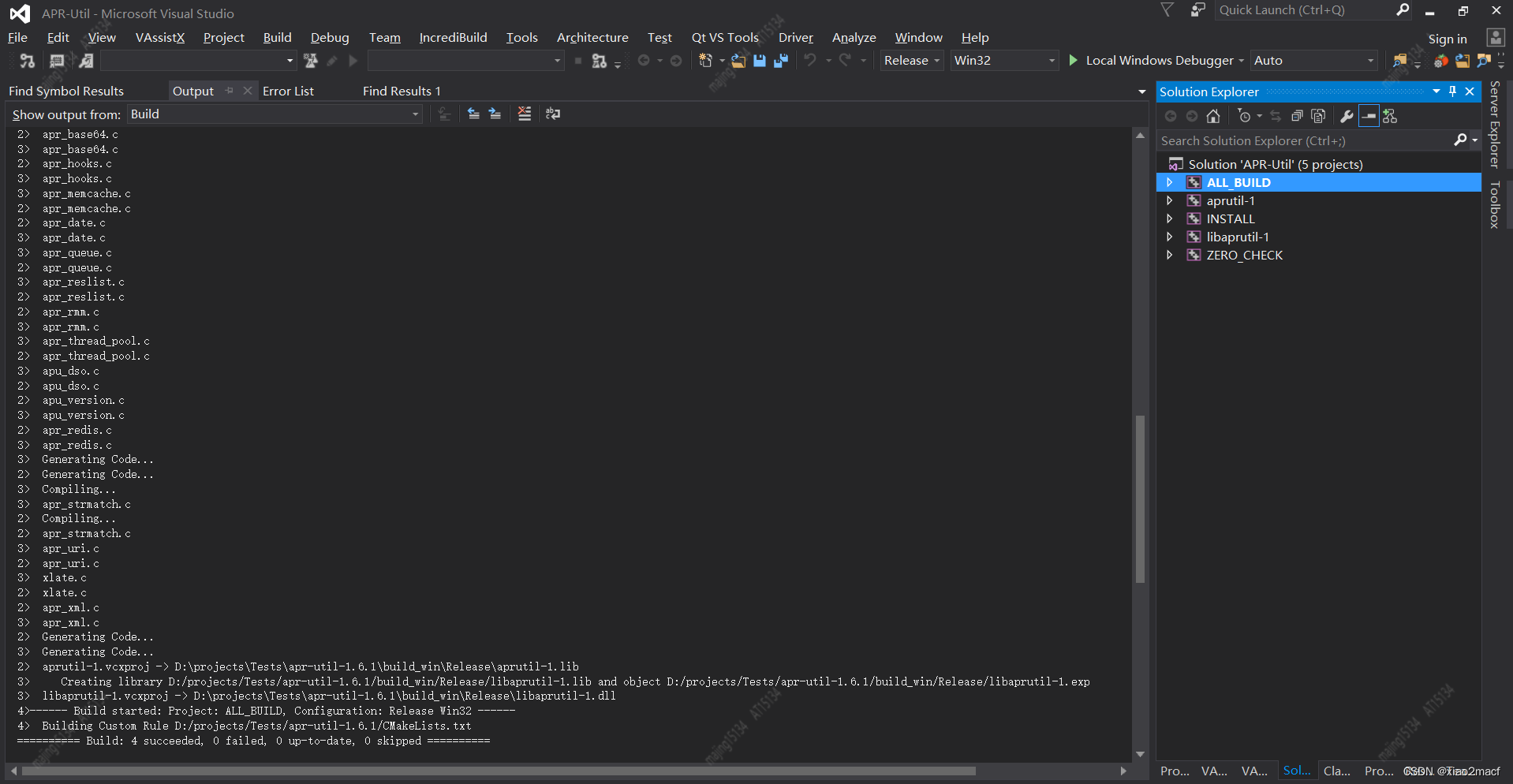Toggle word wrap in the Output window
This screenshot has width=1513, height=784.
tap(554, 114)
